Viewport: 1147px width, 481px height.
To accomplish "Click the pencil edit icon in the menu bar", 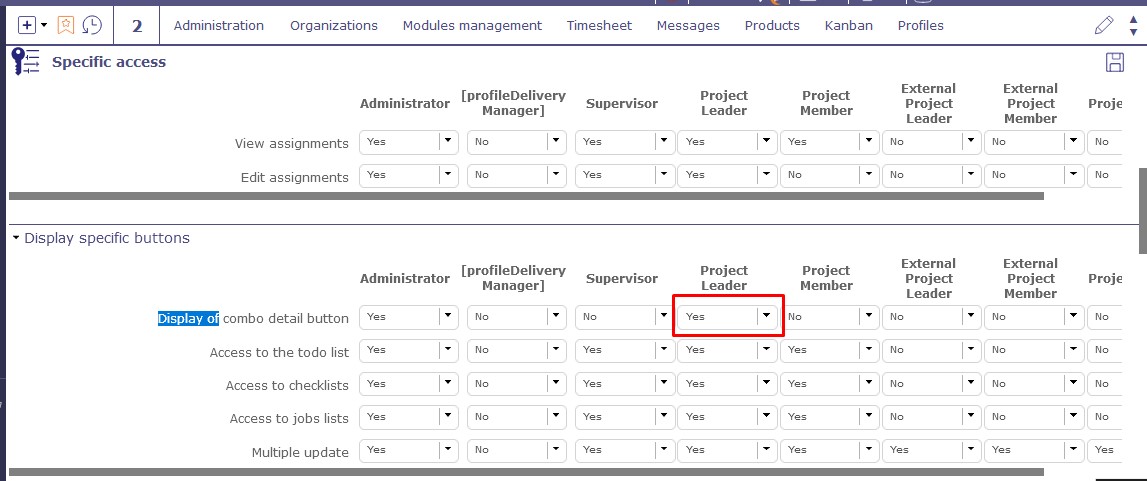I will tap(1104, 25).
